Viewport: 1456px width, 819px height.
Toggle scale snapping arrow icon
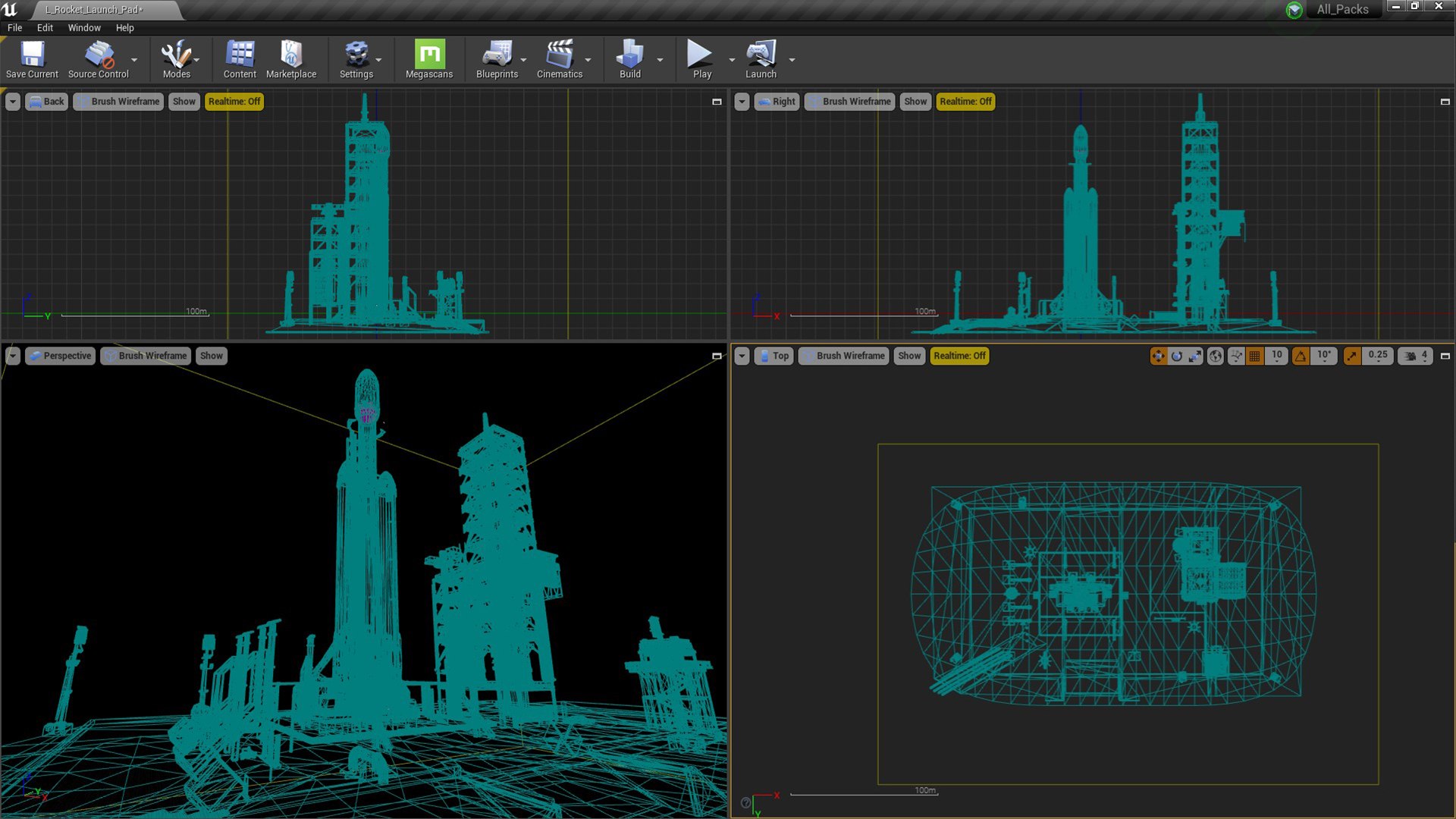pyautogui.click(x=1352, y=356)
